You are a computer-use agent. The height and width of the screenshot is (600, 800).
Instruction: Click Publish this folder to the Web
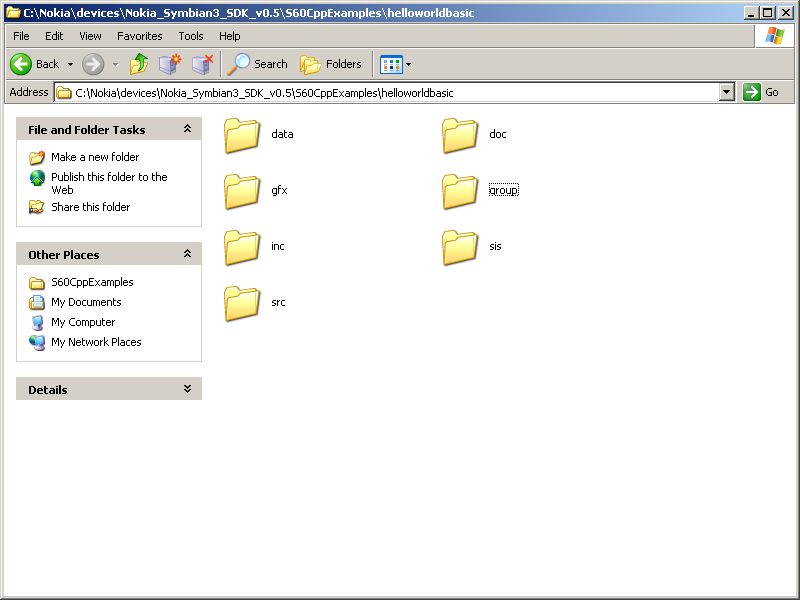click(x=109, y=183)
